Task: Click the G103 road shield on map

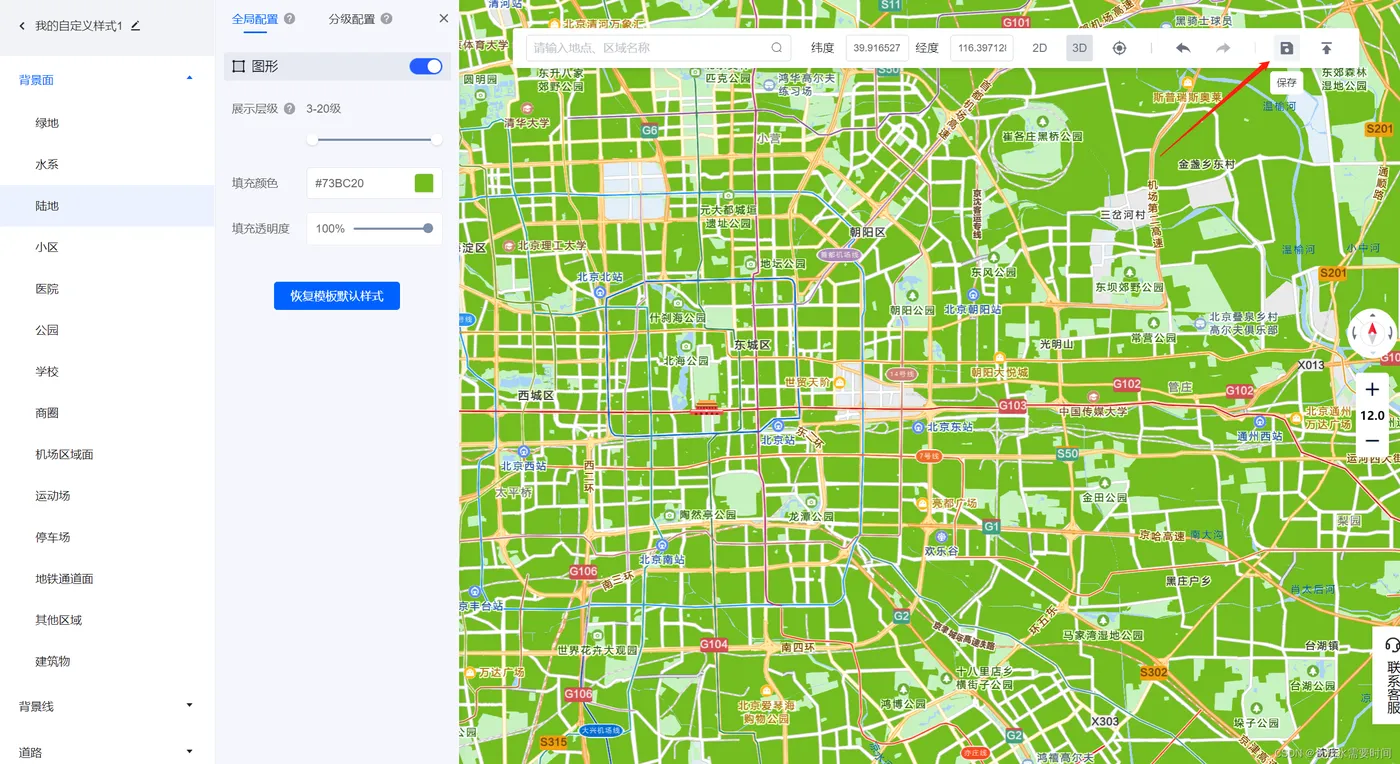Action: (1012, 406)
